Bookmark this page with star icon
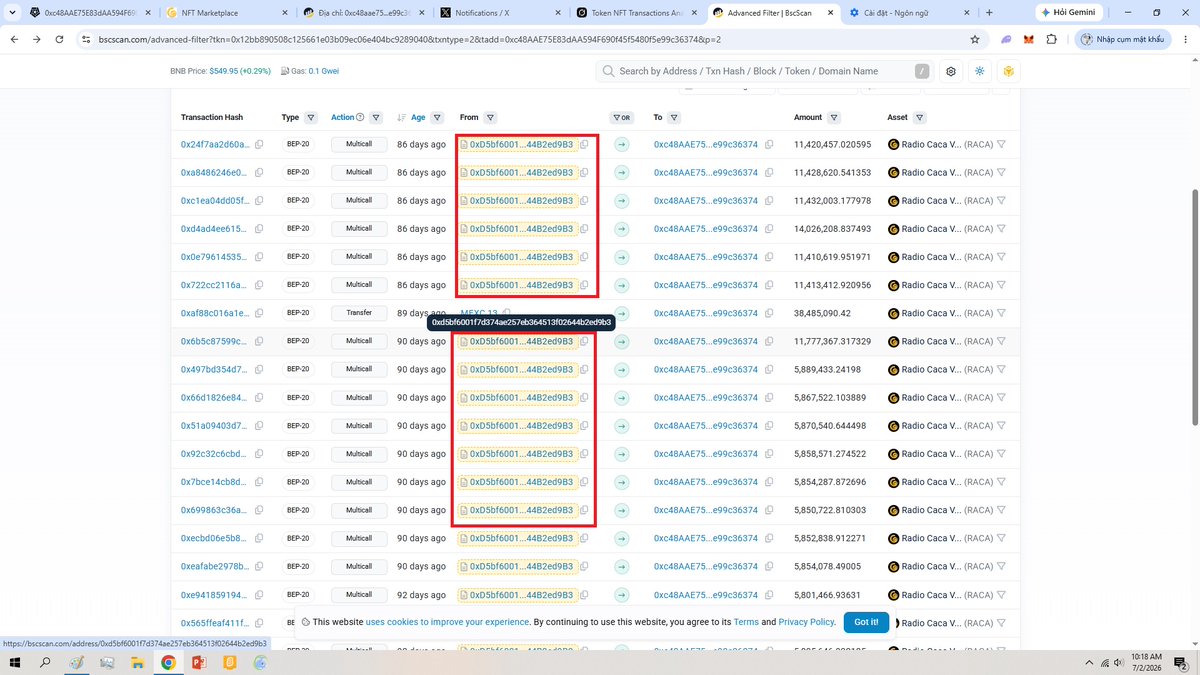The height and width of the screenshot is (675, 1200). tap(975, 39)
